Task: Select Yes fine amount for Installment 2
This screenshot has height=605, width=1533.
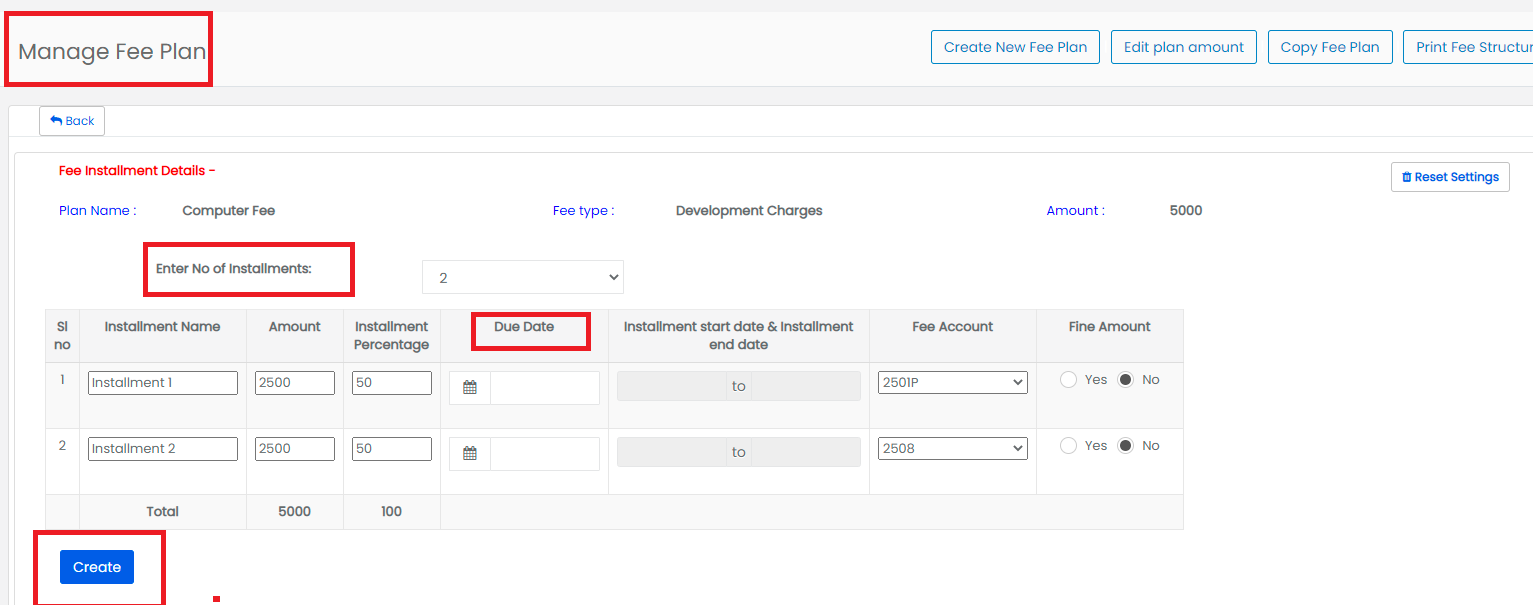Action: (x=1068, y=446)
